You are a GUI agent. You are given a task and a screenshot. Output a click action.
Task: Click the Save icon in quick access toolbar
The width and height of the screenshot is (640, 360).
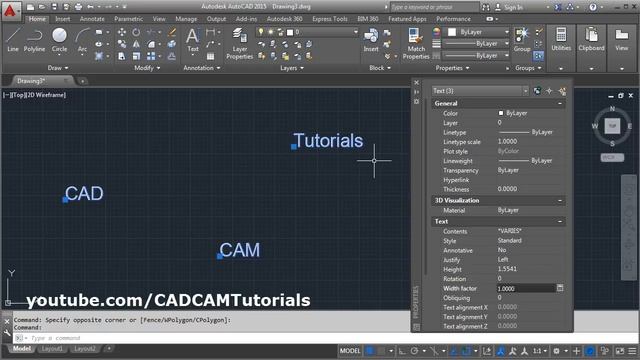(54, 7)
